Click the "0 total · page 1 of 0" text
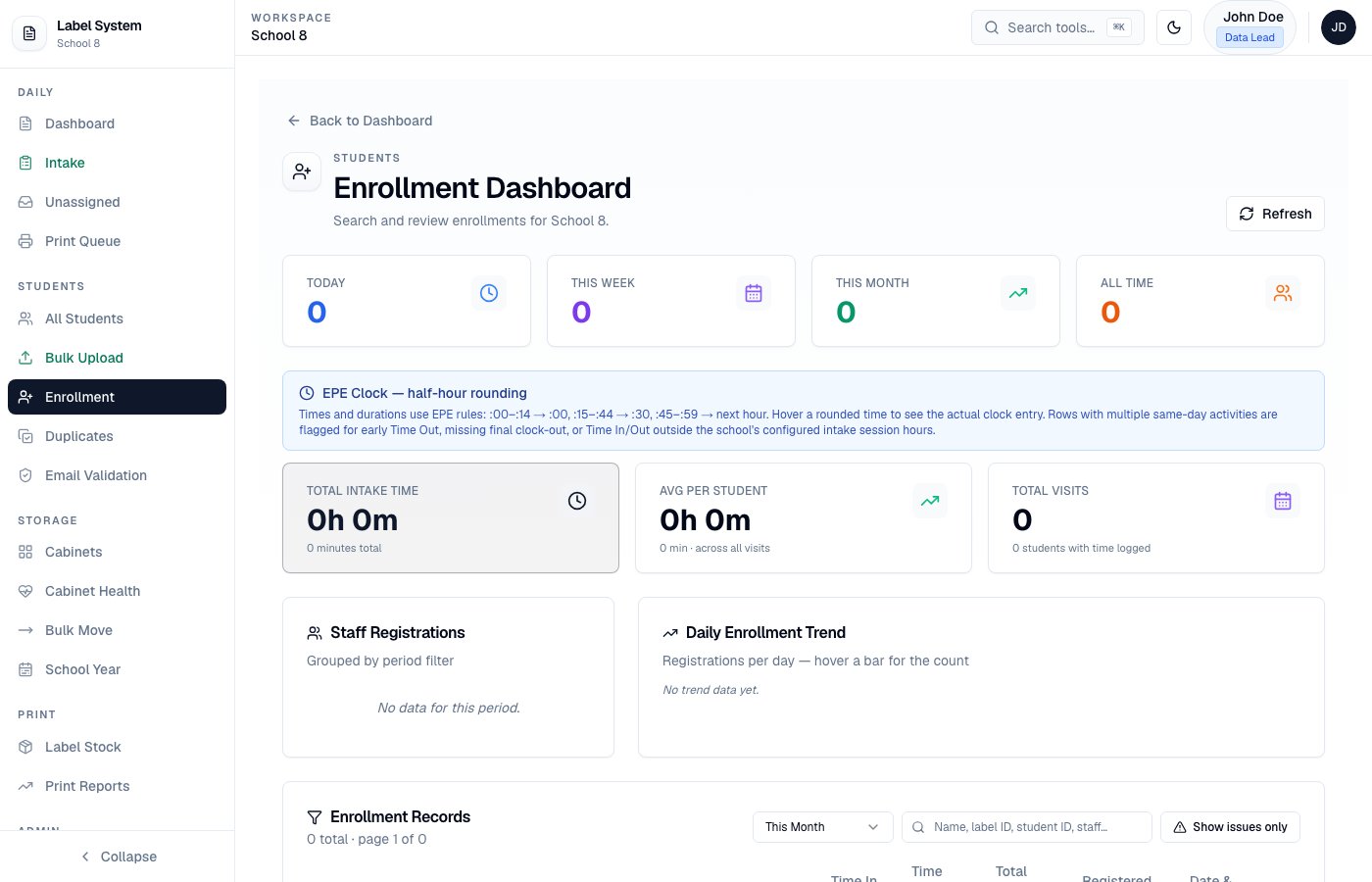 (367, 840)
